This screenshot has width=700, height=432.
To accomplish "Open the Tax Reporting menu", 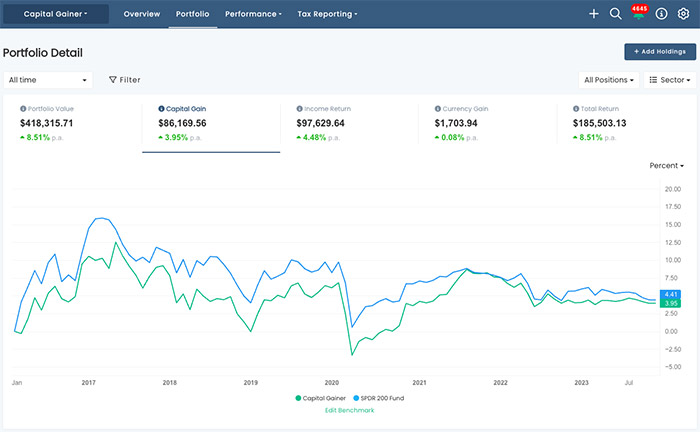I will [x=327, y=14].
